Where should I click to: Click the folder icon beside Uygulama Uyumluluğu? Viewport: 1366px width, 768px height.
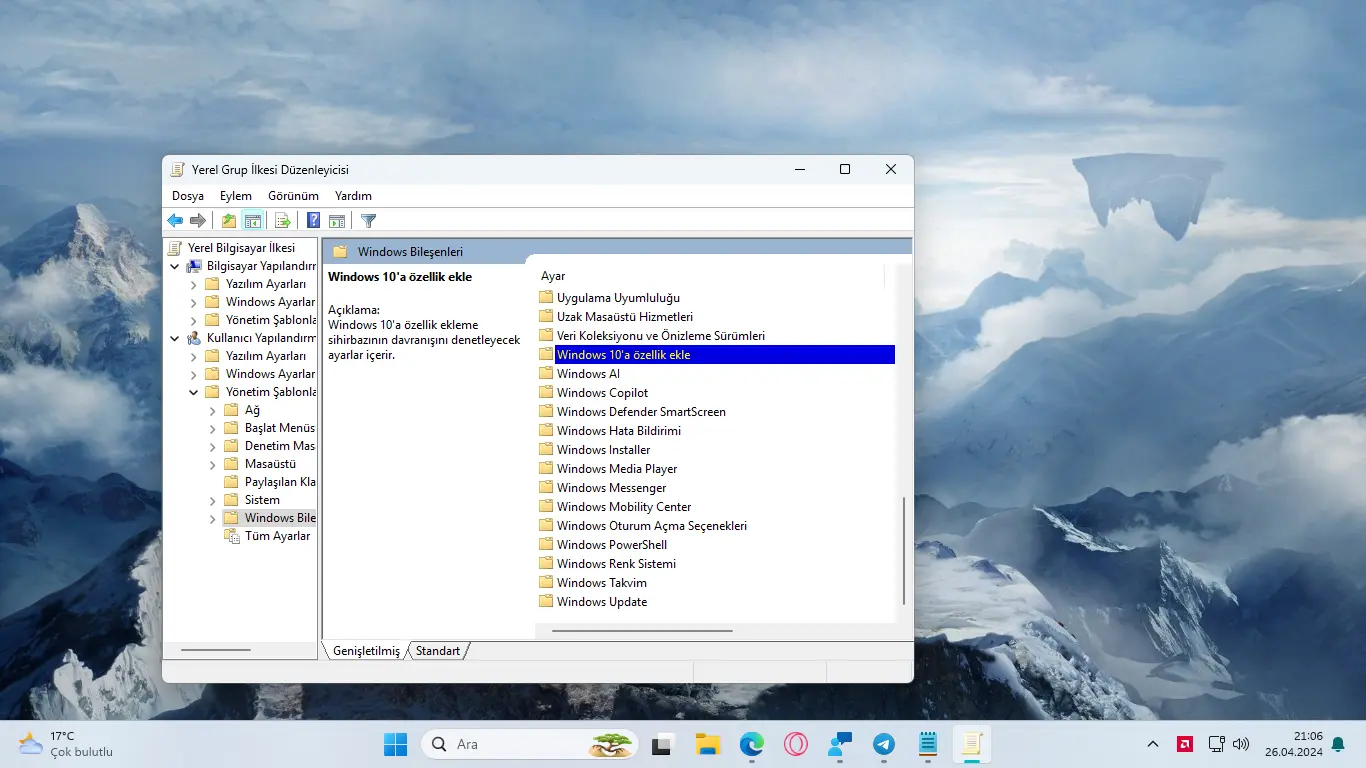click(546, 298)
